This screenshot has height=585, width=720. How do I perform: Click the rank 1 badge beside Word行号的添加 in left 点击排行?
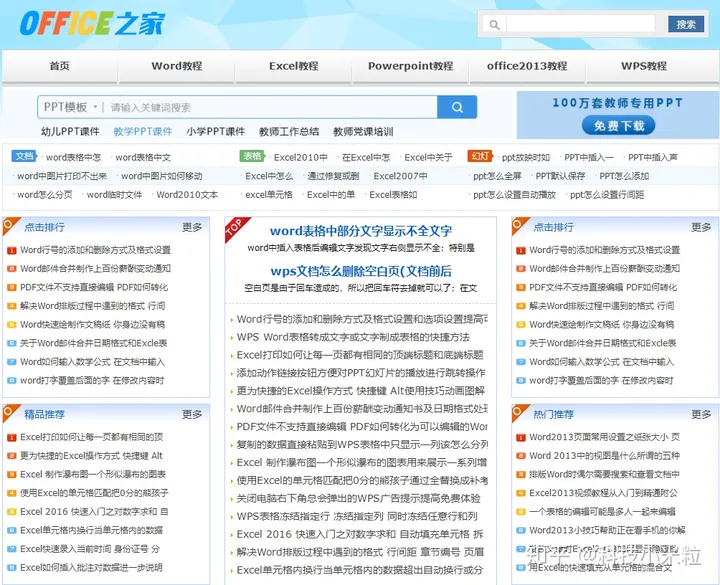click(x=11, y=250)
